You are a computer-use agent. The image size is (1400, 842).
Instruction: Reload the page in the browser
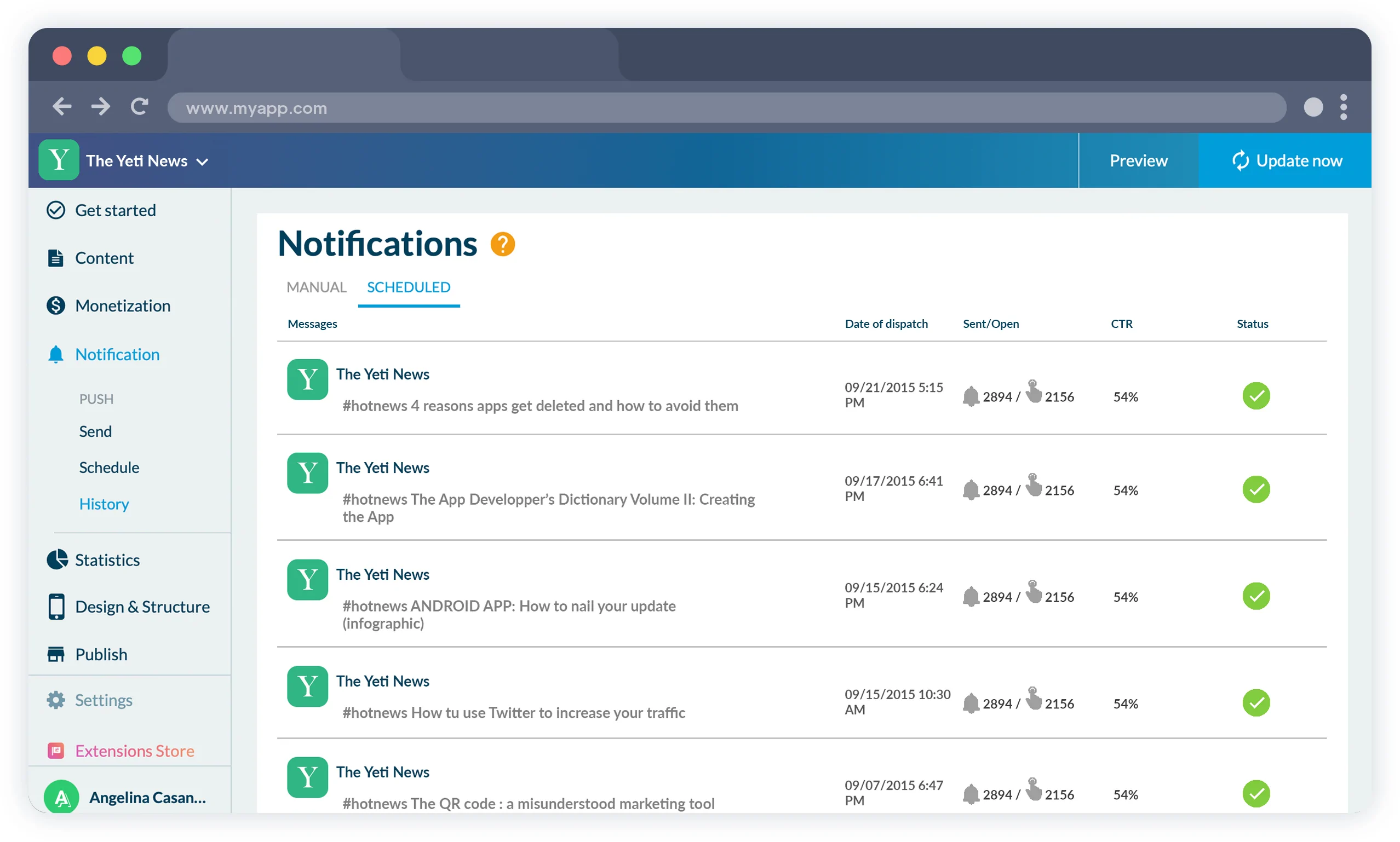[140, 107]
